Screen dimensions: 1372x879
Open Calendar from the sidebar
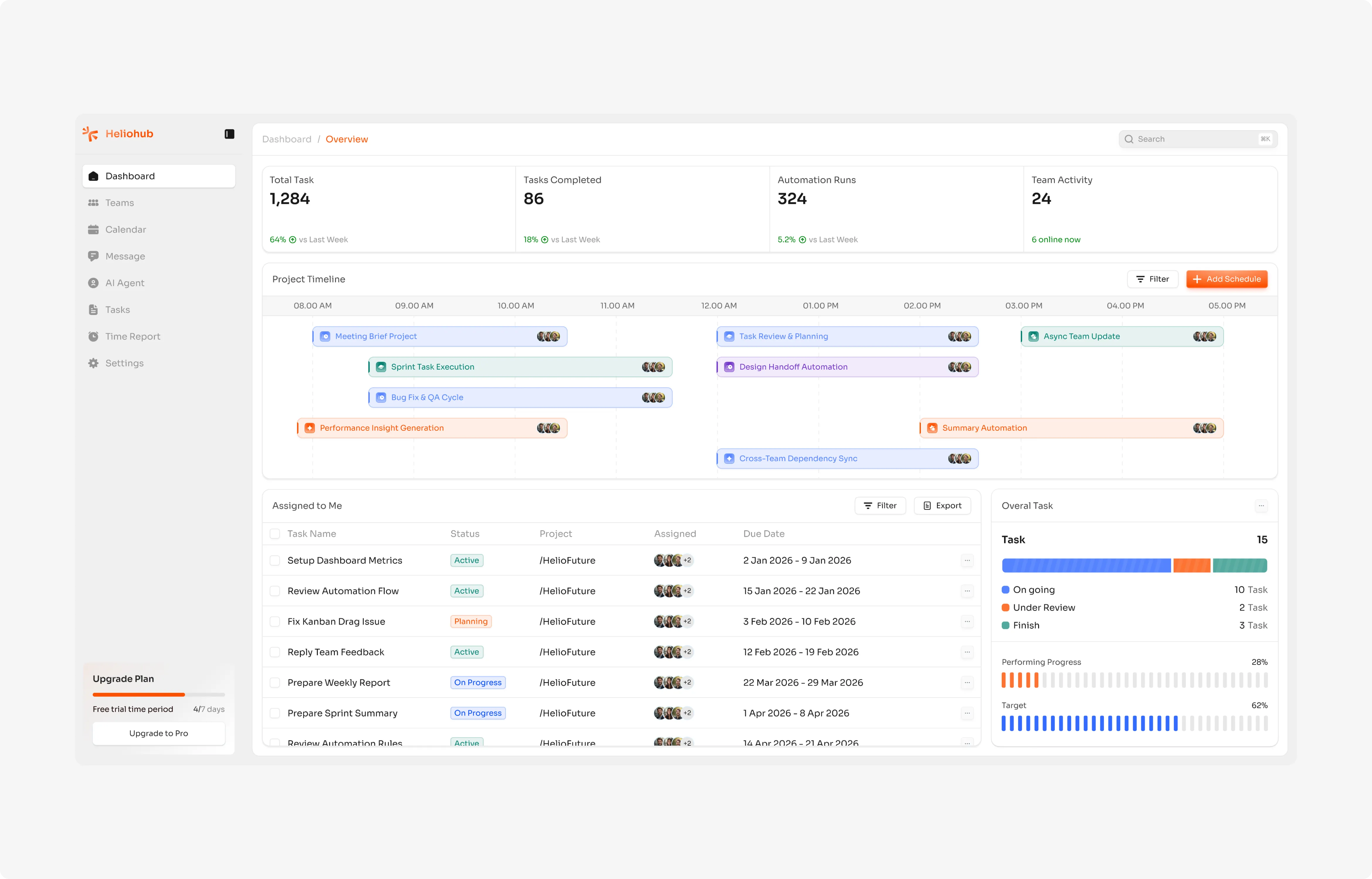125,229
